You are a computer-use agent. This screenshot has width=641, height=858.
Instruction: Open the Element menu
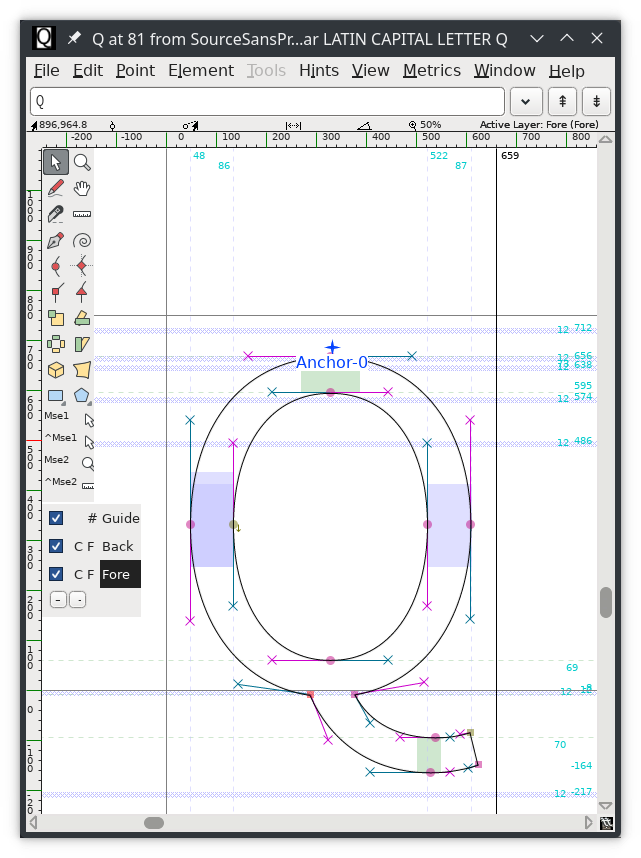coord(201,71)
